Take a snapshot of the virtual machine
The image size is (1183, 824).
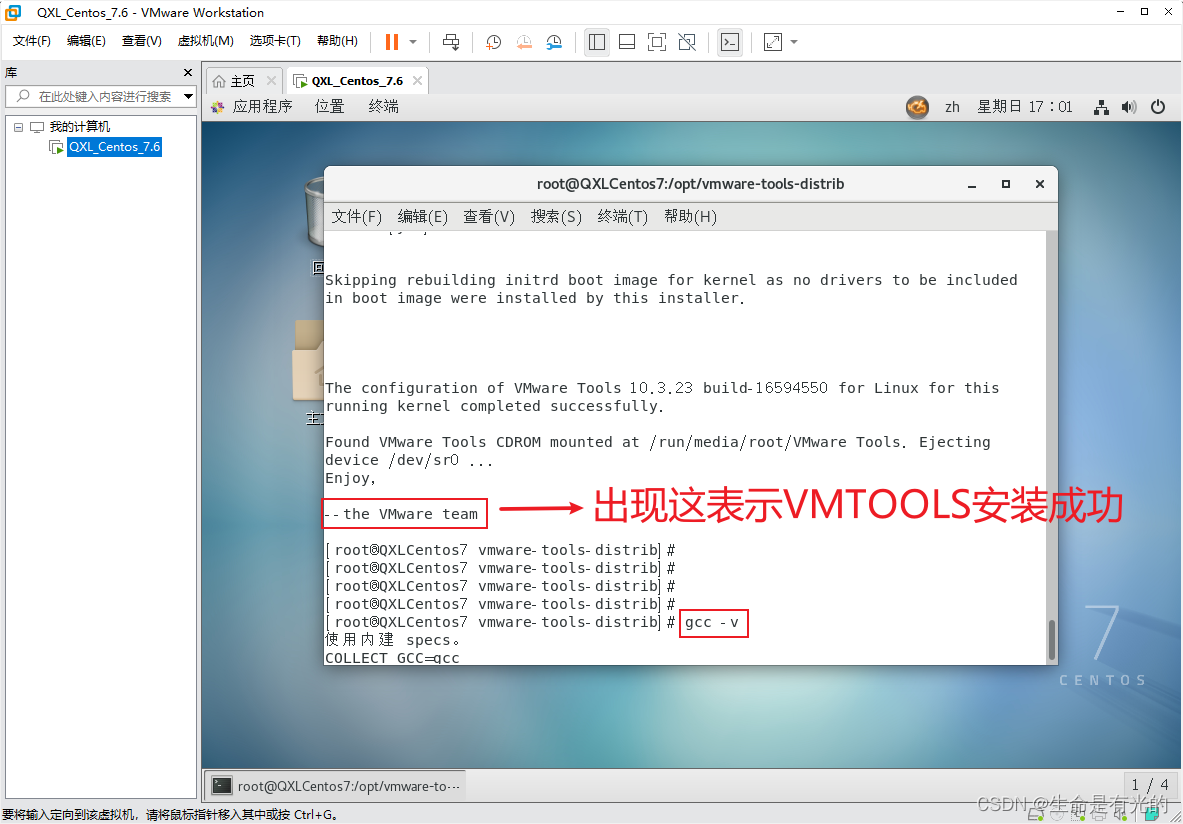click(493, 42)
